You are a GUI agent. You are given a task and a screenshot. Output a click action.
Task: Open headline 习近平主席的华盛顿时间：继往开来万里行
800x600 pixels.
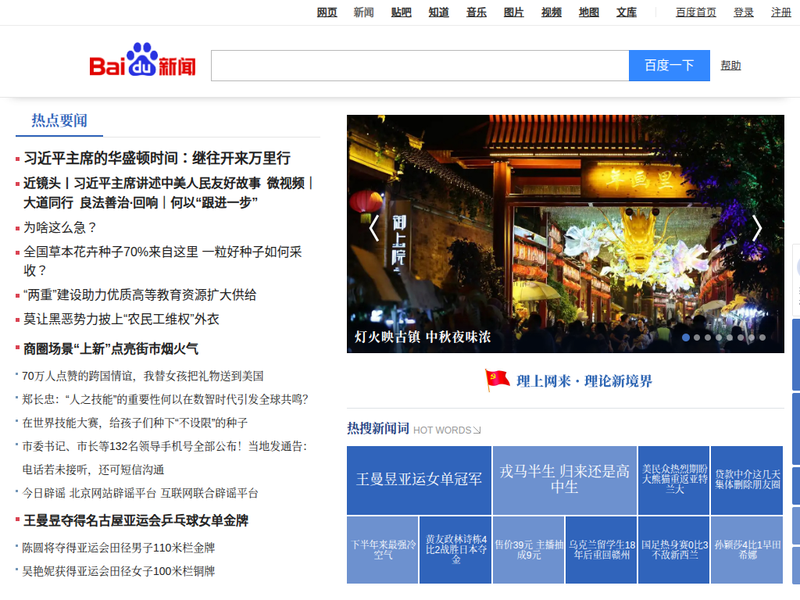click(157, 158)
